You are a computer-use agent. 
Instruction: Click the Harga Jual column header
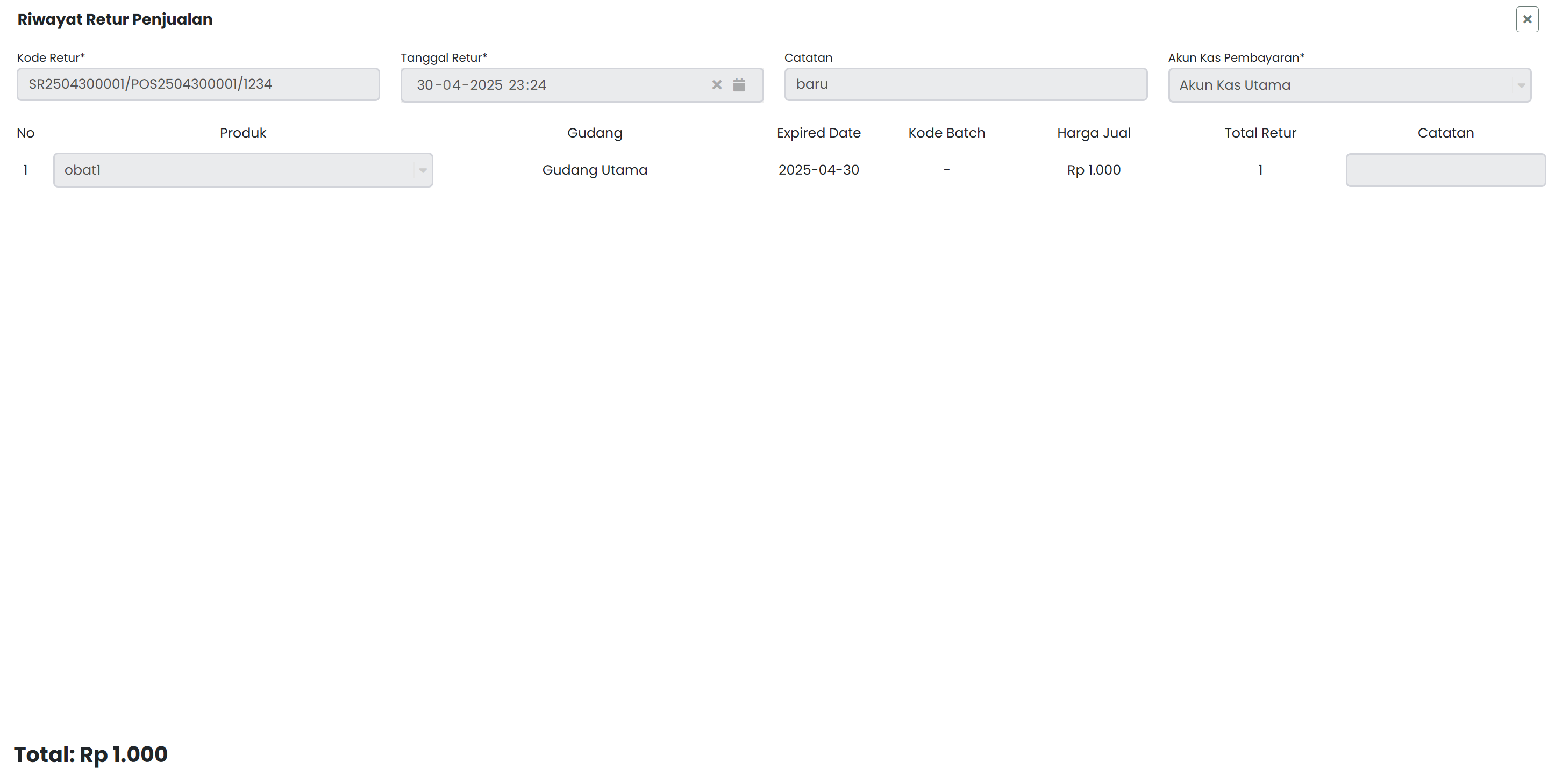pos(1094,133)
